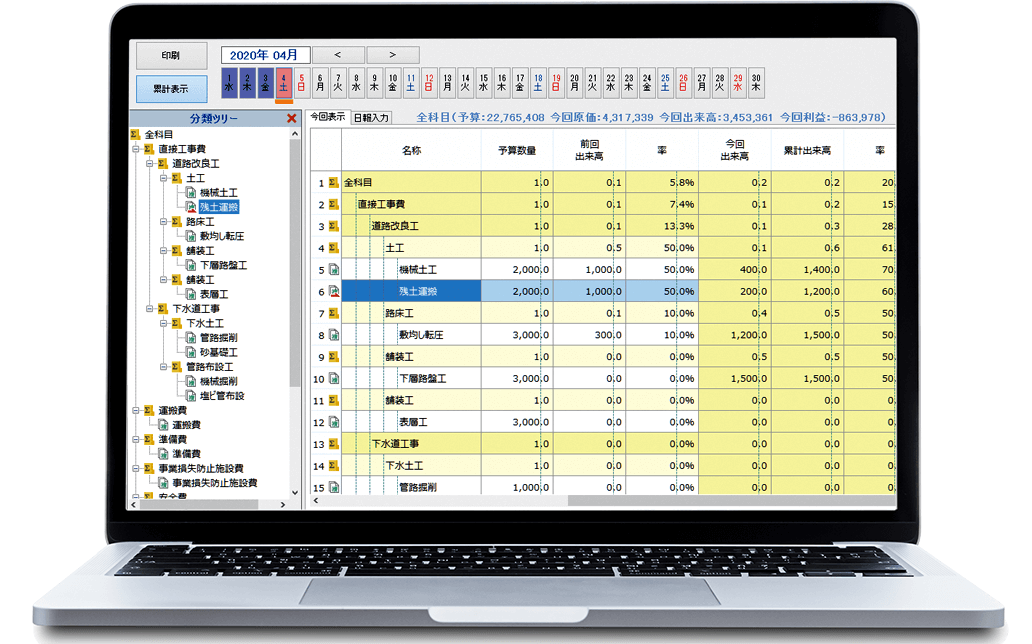This screenshot has height=644, width=1032.
Task: Collapse the 直接工事費 tree node
Action: (135, 149)
